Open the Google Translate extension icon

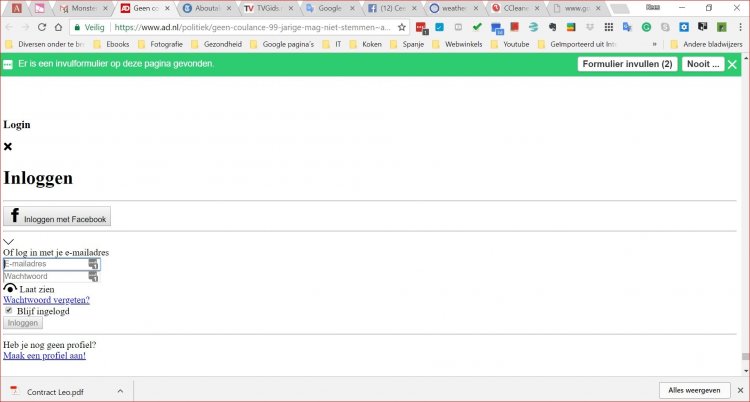pos(628,27)
